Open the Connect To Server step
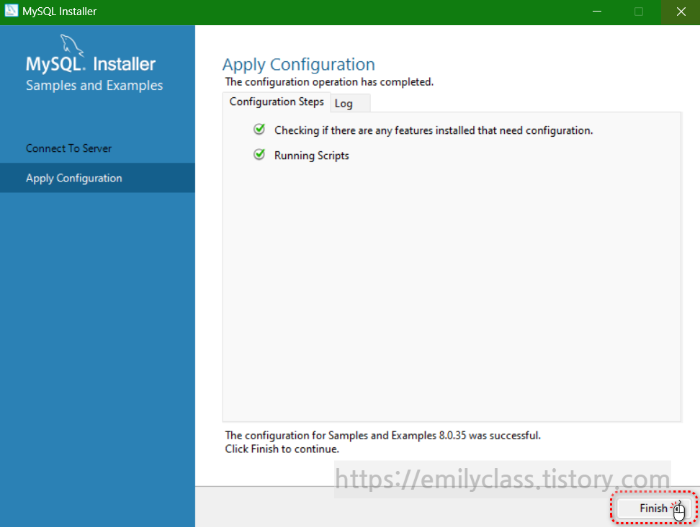700x527 pixels. tap(97, 148)
